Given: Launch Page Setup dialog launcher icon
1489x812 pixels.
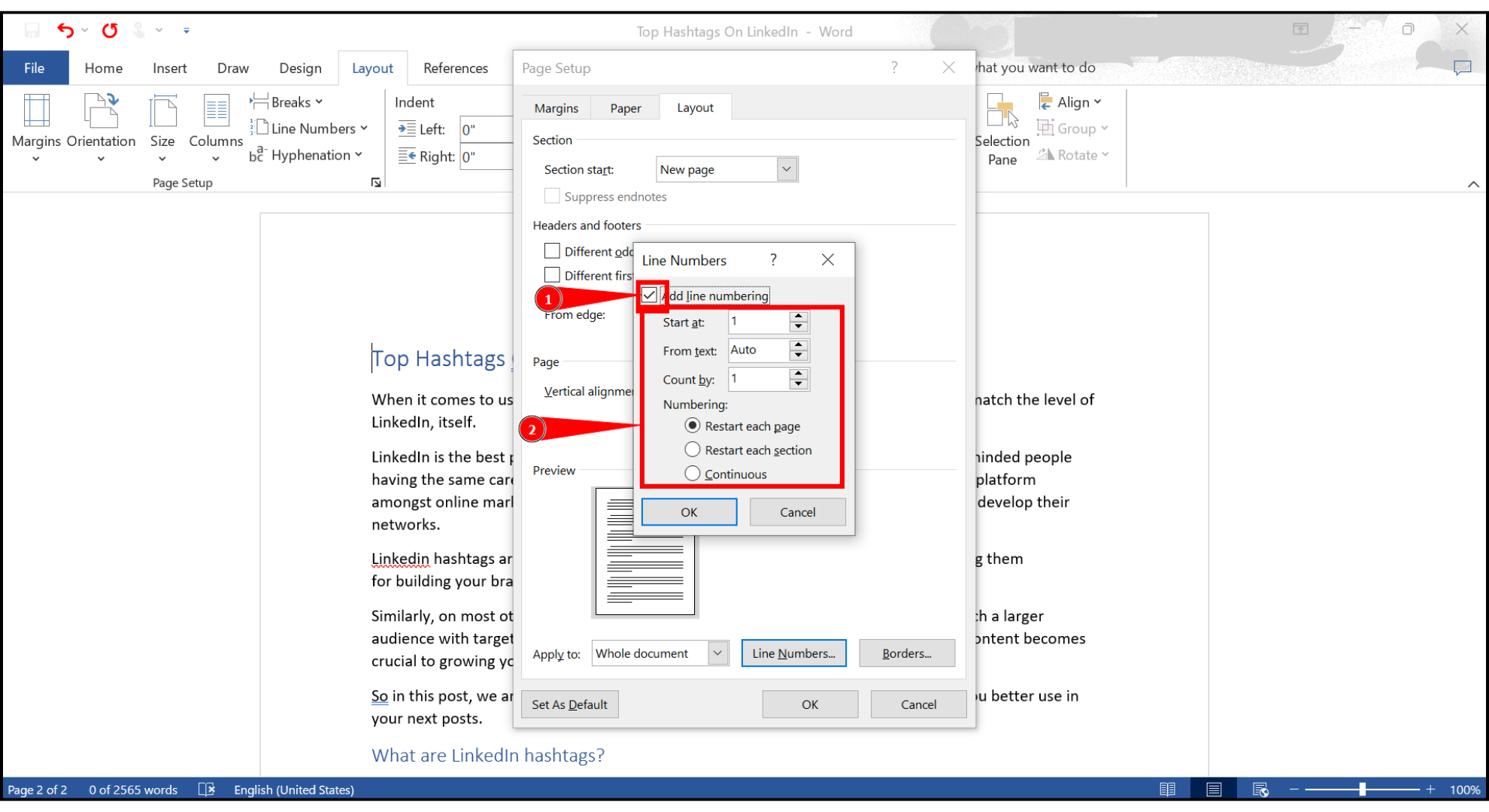Looking at the screenshot, I should click(x=376, y=183).
